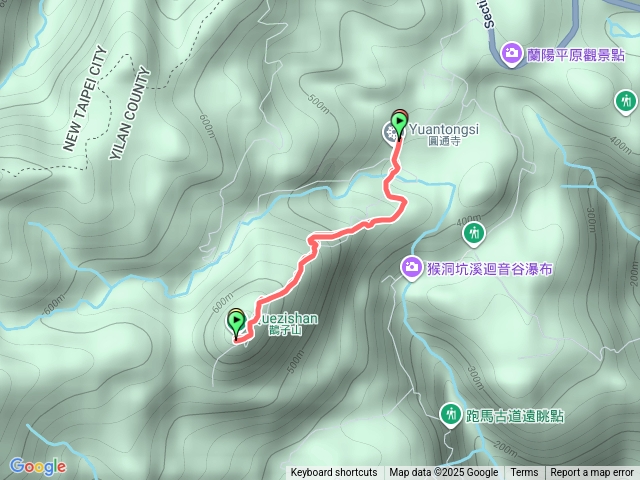This screenshot has width=640, height=480.
Task: Click the 跑馬古道遠眺點 hiking pin
Action: point(451,415)
